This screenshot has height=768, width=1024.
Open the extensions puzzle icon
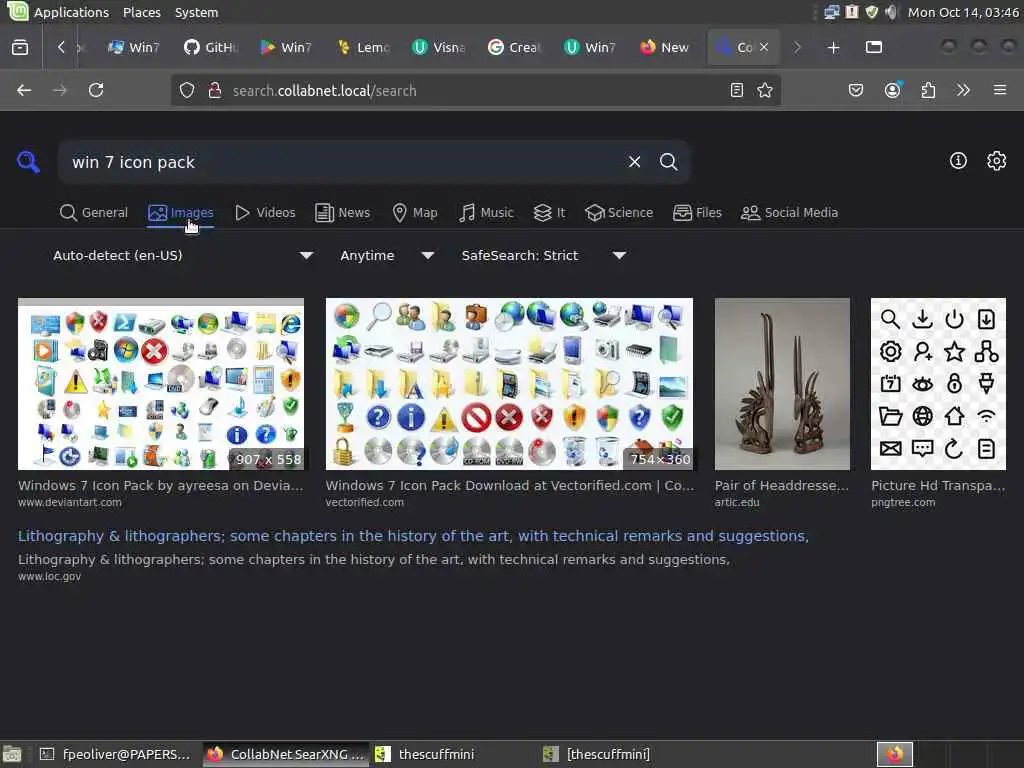click(x=928, y=90)
